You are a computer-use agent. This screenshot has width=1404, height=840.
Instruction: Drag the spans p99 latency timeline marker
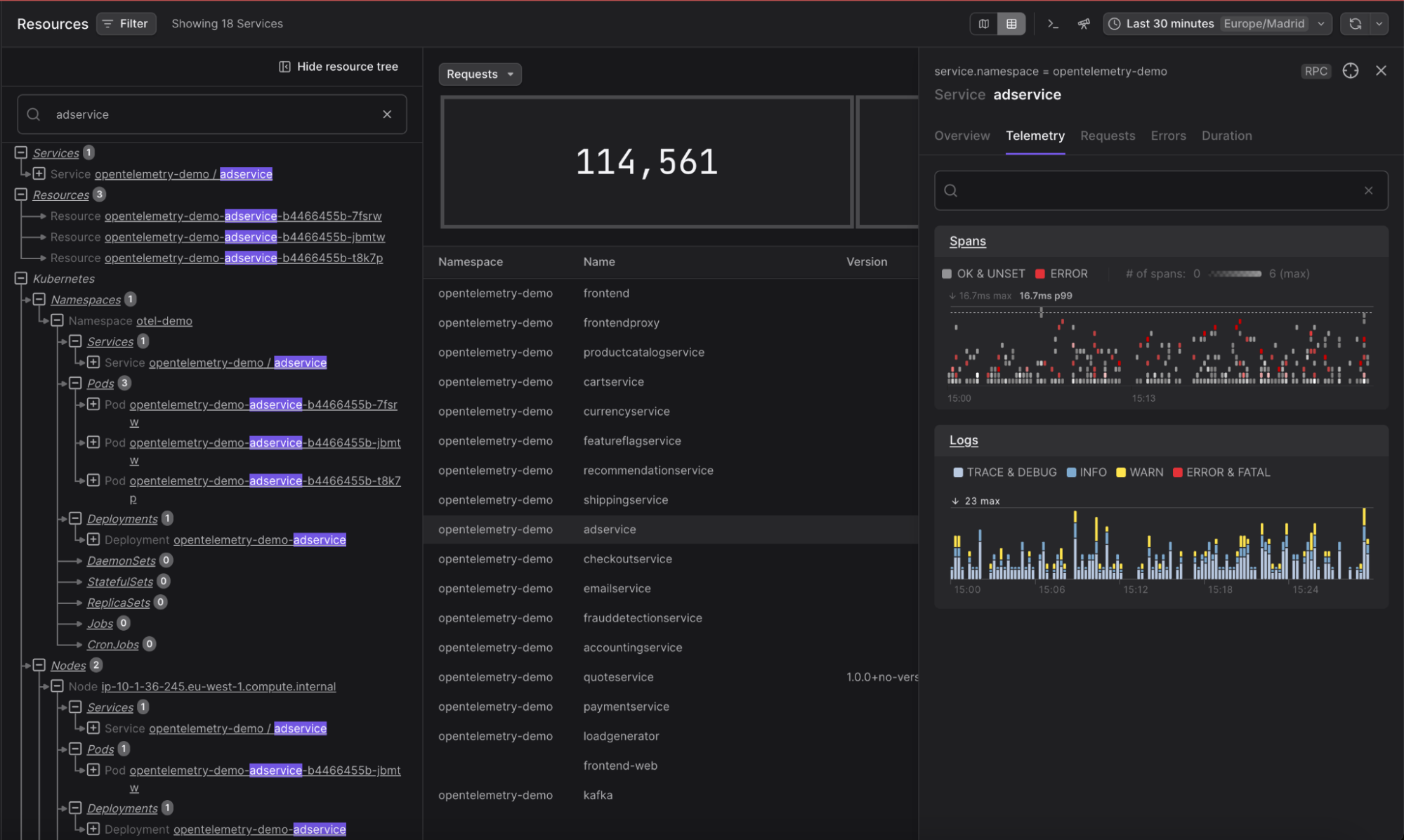click(x=1041, y=312)
